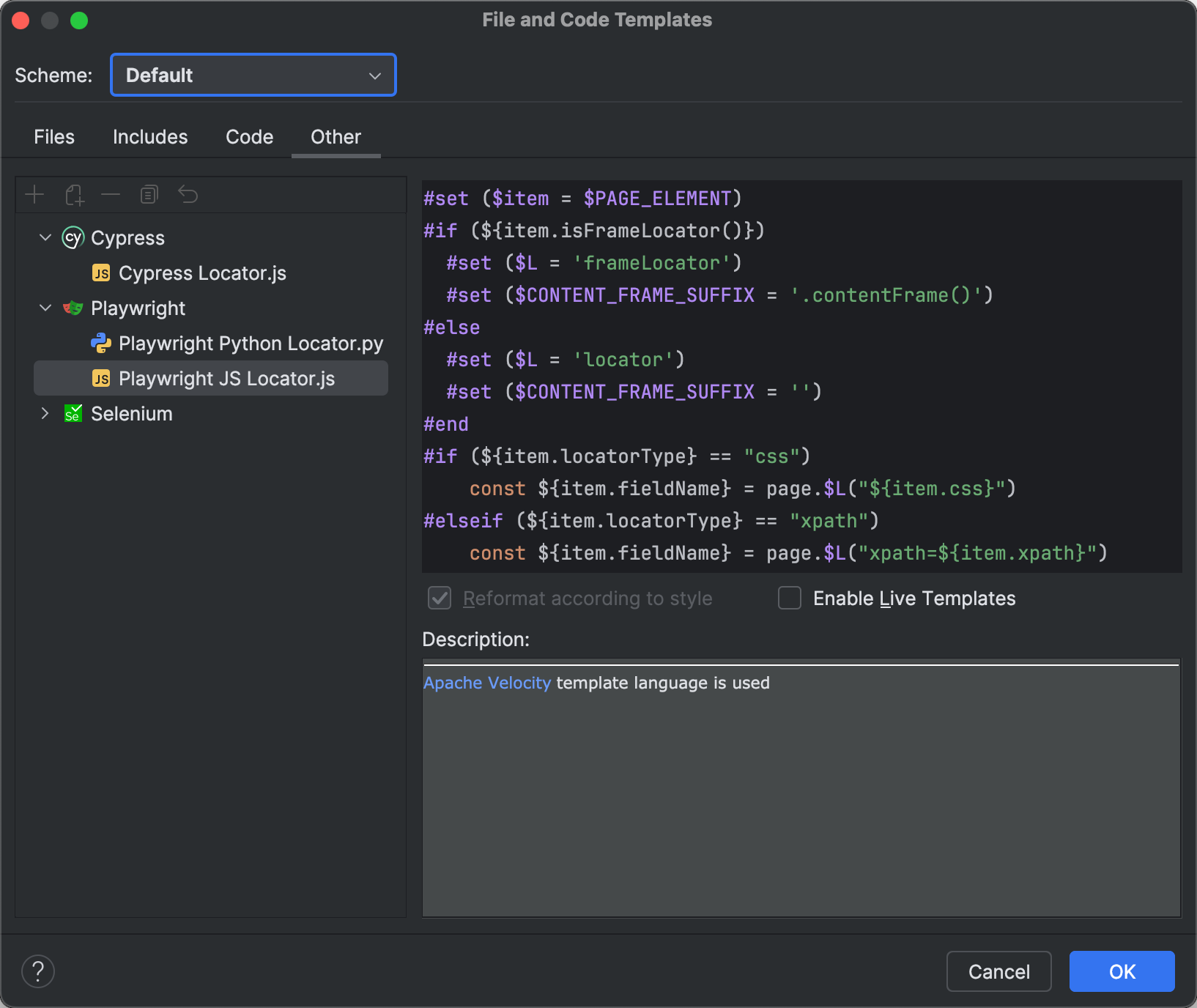Click the Create Child Template icon

[x=73, y=194]
